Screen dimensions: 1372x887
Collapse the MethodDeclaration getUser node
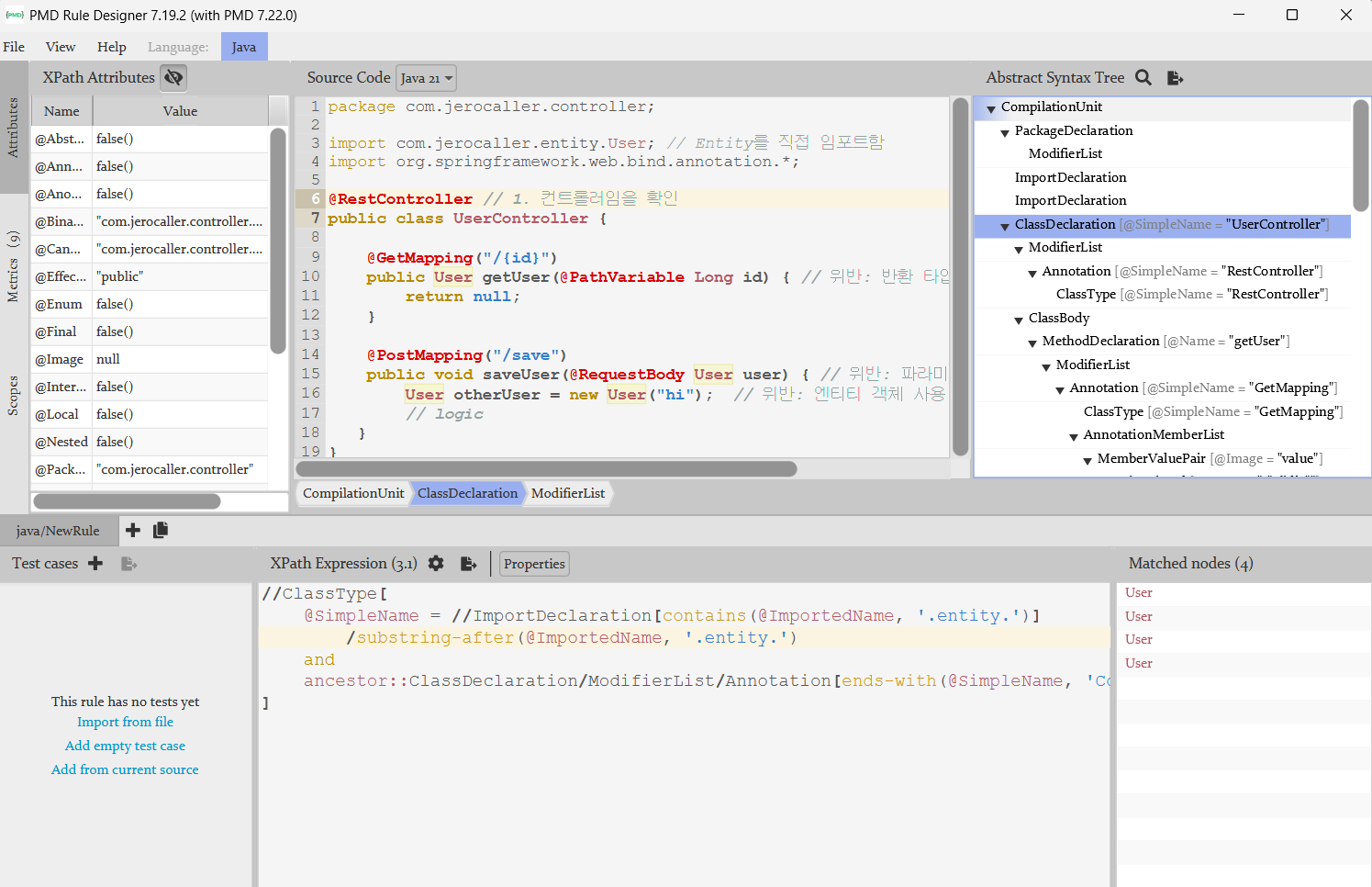1032,342
